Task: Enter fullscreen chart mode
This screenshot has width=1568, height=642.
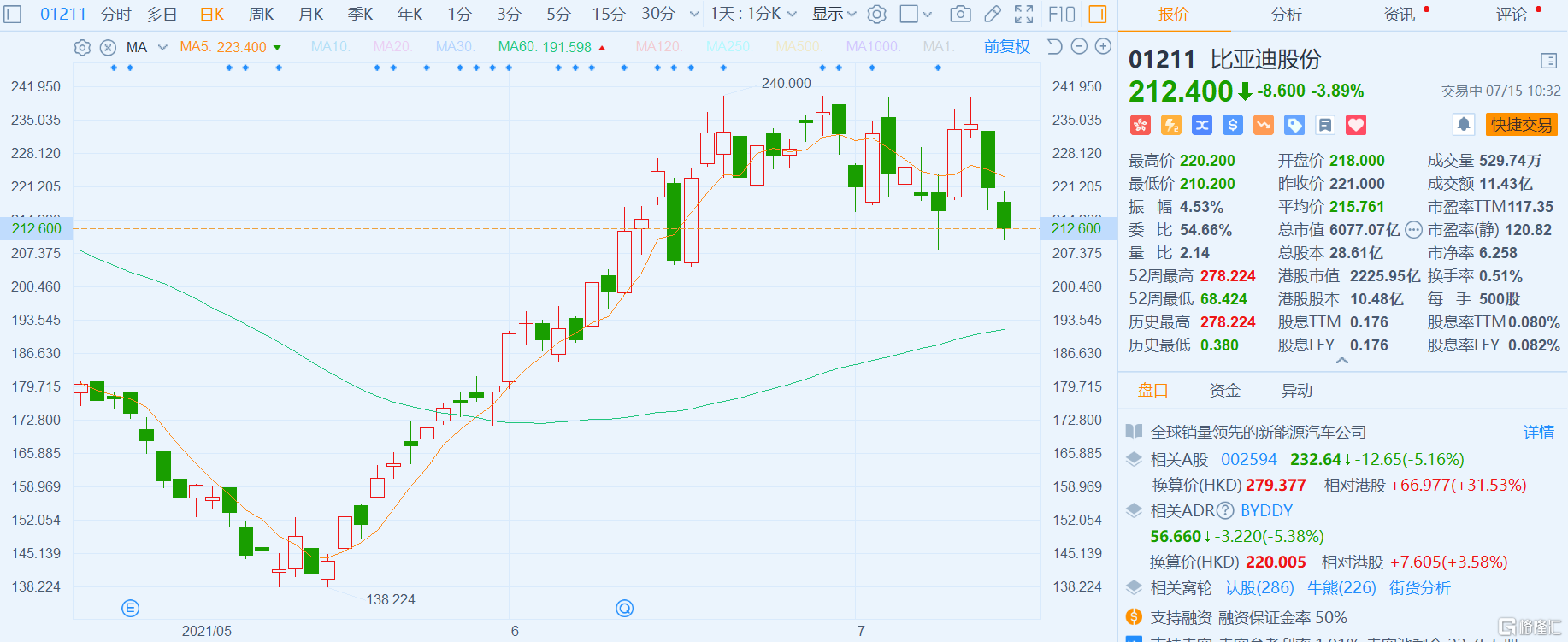Action: pyautogui.click(x=1023, y=14)
